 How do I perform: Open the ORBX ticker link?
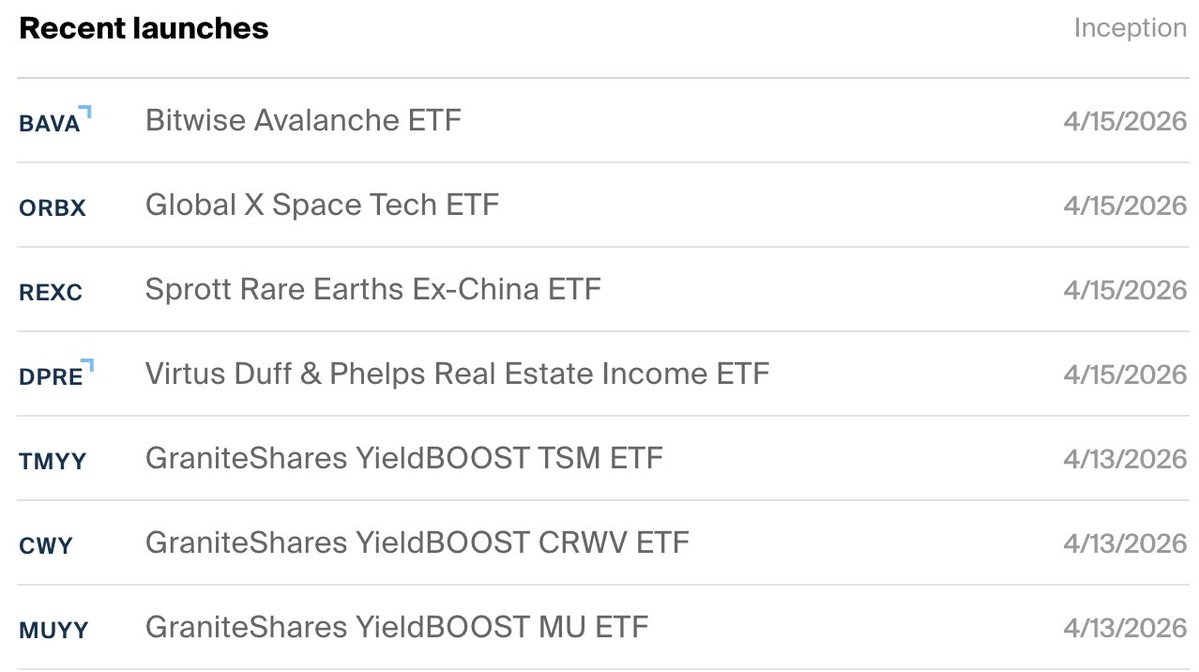[x=52, y=208]
